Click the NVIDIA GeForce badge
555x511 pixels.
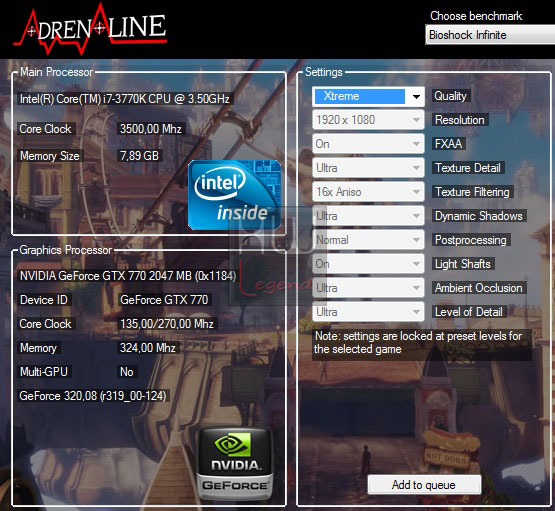(235, 463)
